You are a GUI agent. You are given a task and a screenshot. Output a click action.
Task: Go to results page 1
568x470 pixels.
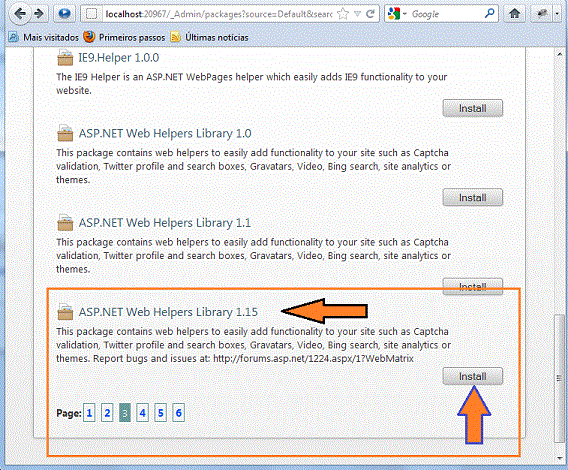click(x=89, y=413)
